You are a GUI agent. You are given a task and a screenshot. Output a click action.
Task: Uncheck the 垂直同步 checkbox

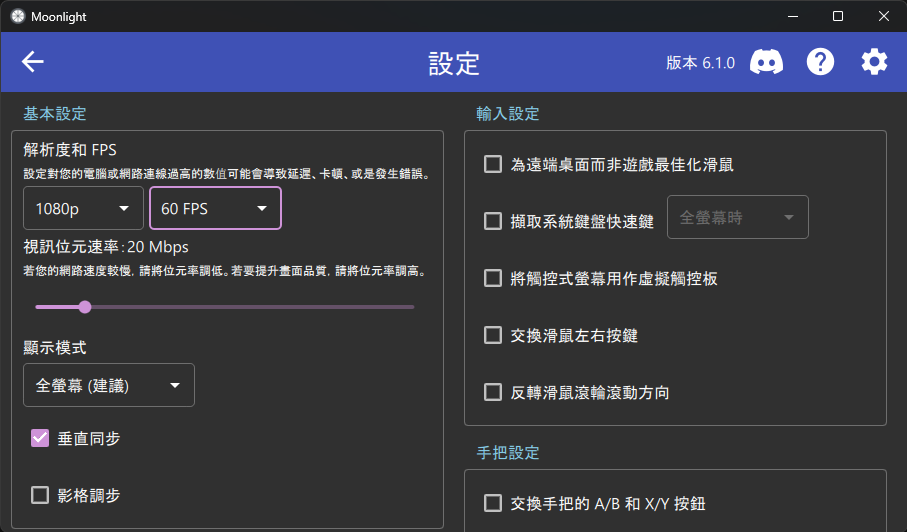(40, 438)
